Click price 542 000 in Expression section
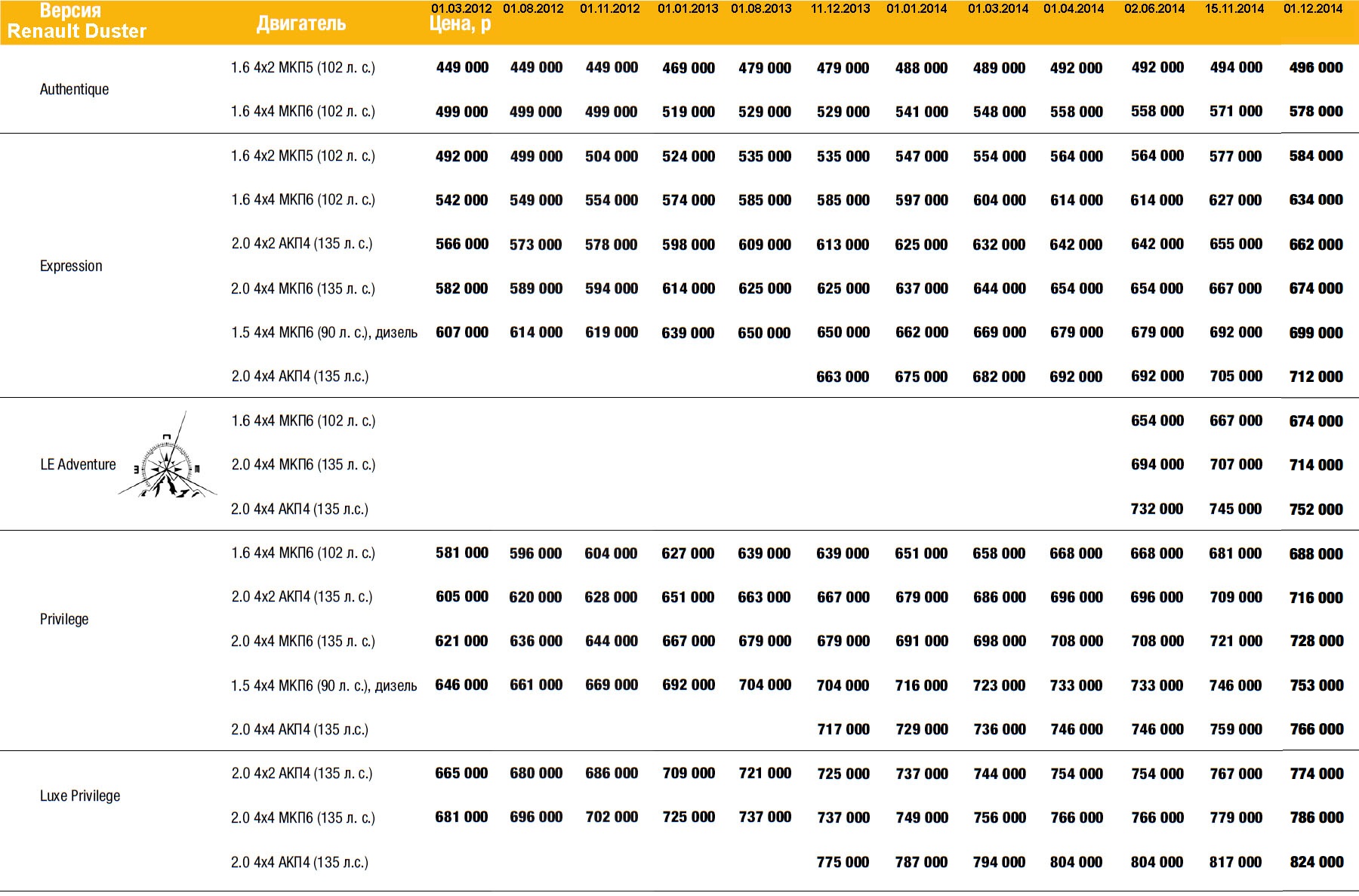The width and height of the screenshot is (1359, 896). tap(462, 200)
